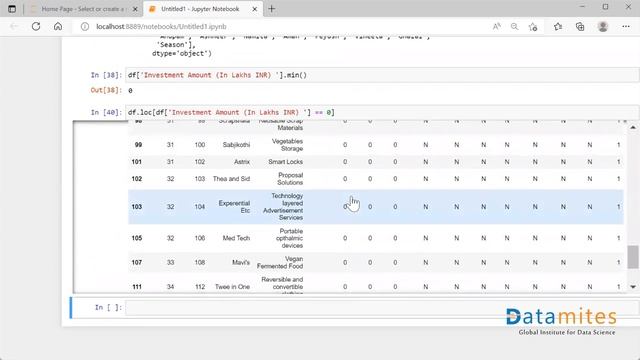640x360 pixels.
Task: Click row index 102
Action: [137, 179]
